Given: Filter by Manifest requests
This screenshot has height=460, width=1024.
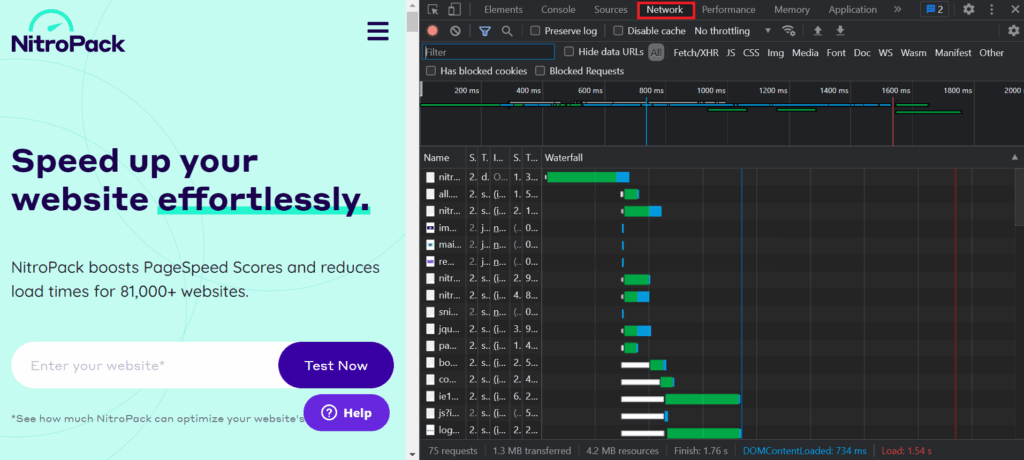Looking at the screenshot, I should tap(953, 53).
